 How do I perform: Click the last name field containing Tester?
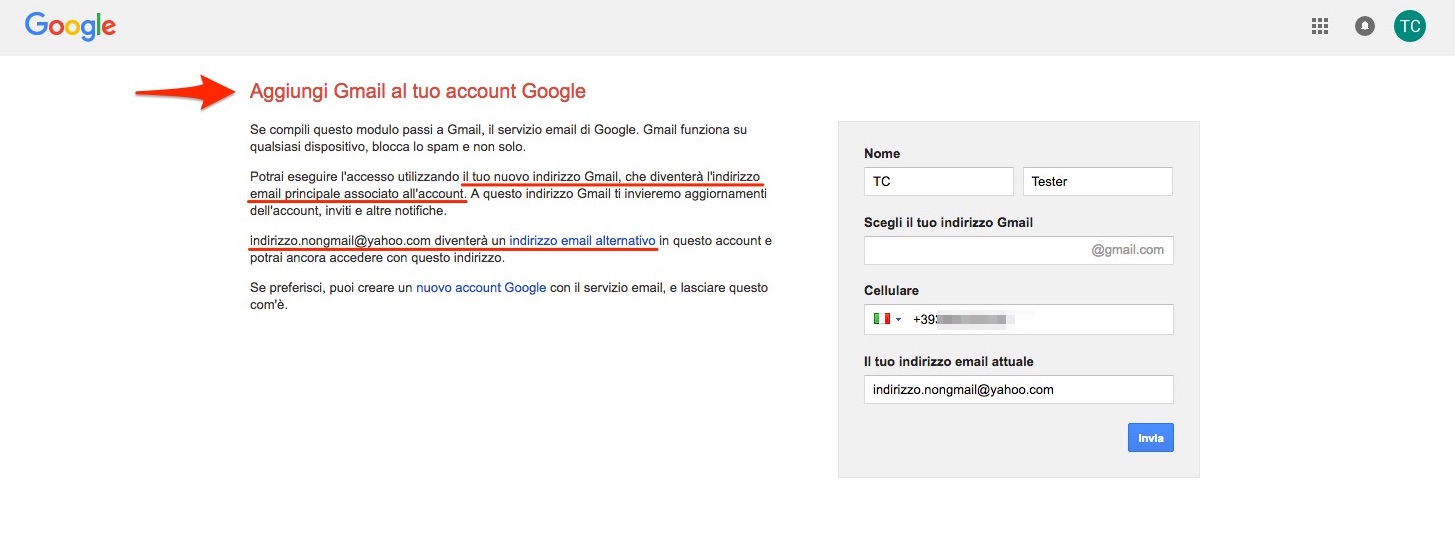[1098, 181]
